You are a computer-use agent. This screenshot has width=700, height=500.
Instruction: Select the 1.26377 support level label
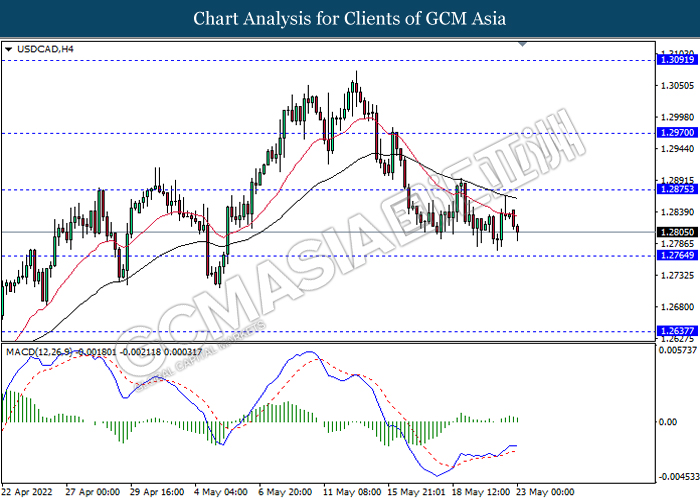point(677,331)
